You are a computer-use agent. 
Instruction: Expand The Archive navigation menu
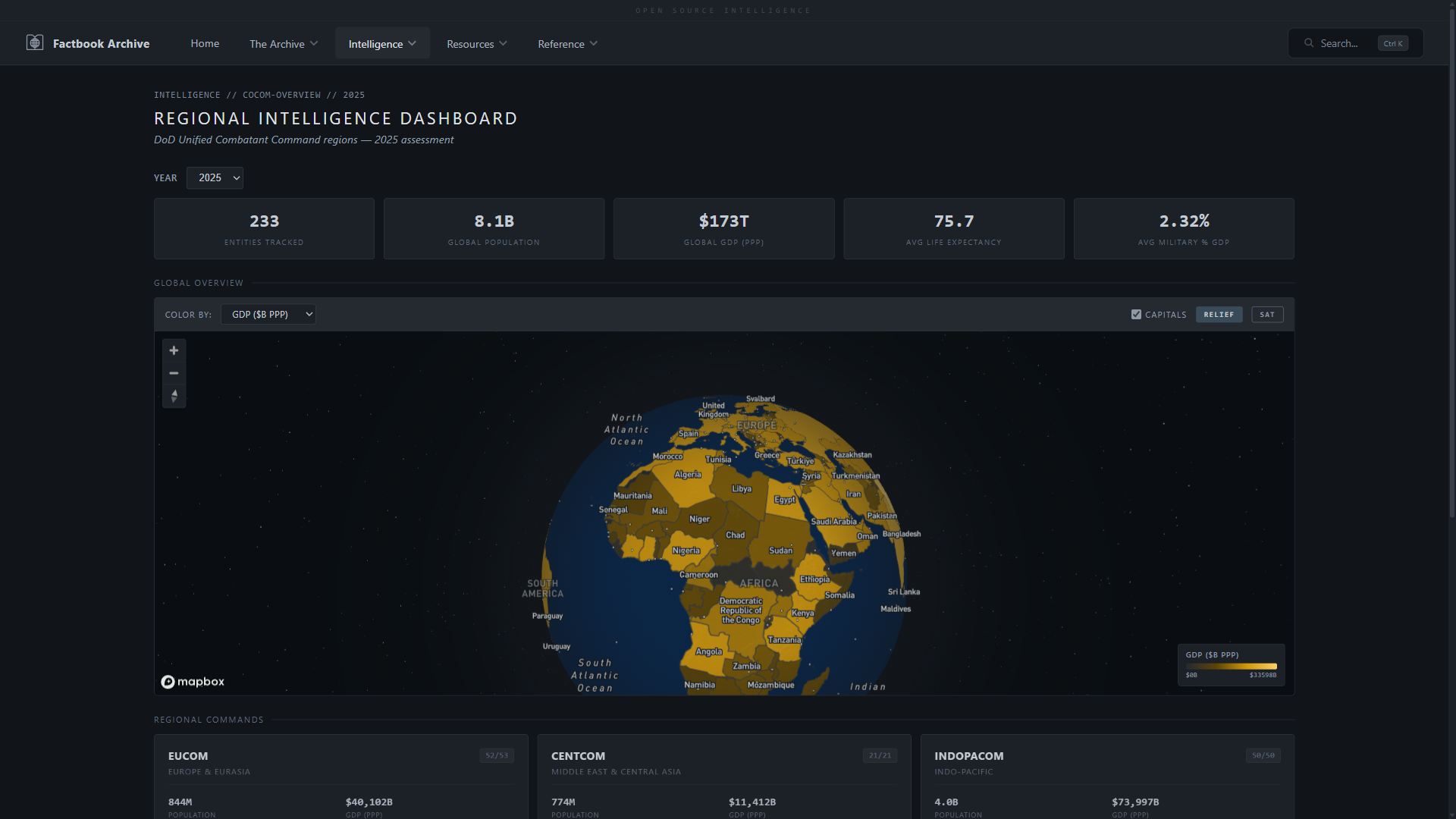pyautogui.click(x=284, y=44)
